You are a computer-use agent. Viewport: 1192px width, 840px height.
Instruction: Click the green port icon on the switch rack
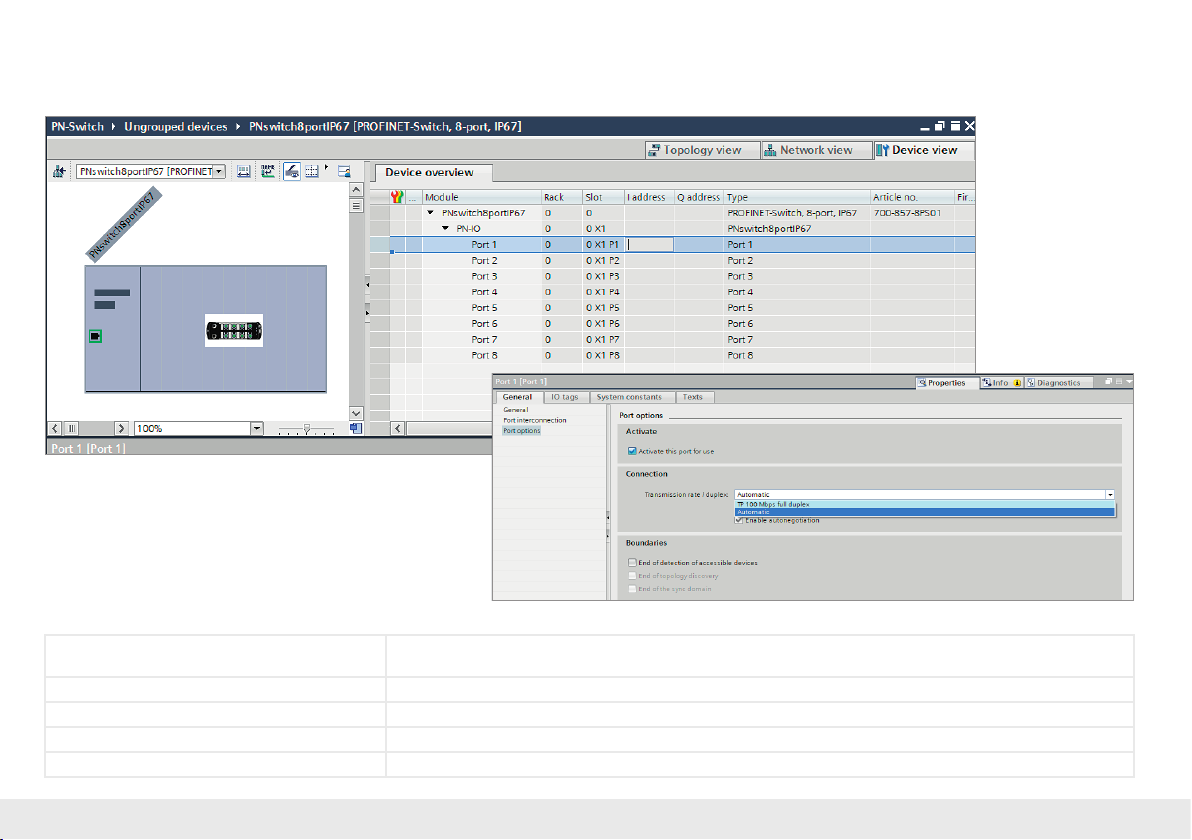pos(96,336)
